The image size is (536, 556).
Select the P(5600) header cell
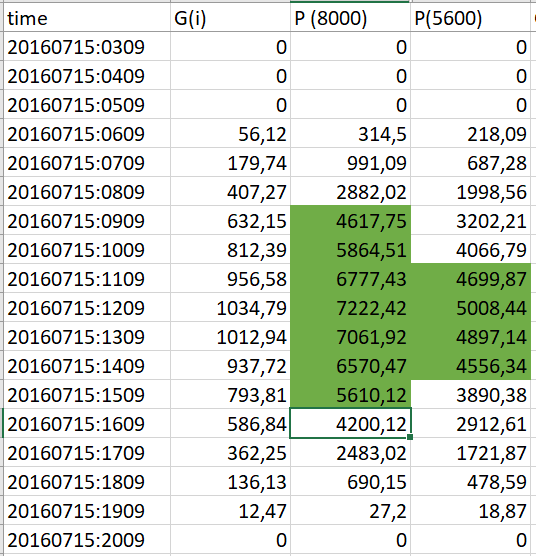[x=470, y=18]
